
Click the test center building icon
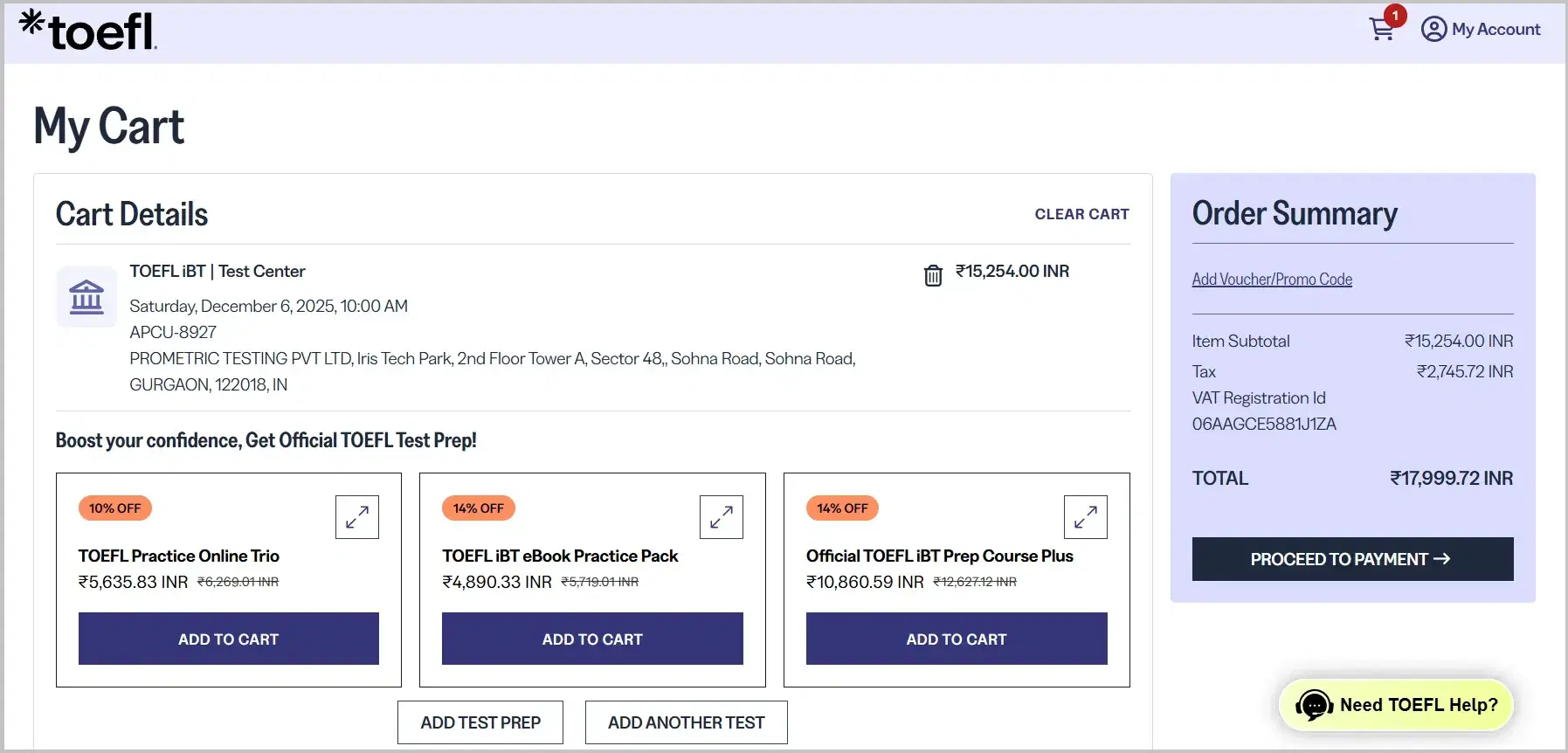click(86, 297)
